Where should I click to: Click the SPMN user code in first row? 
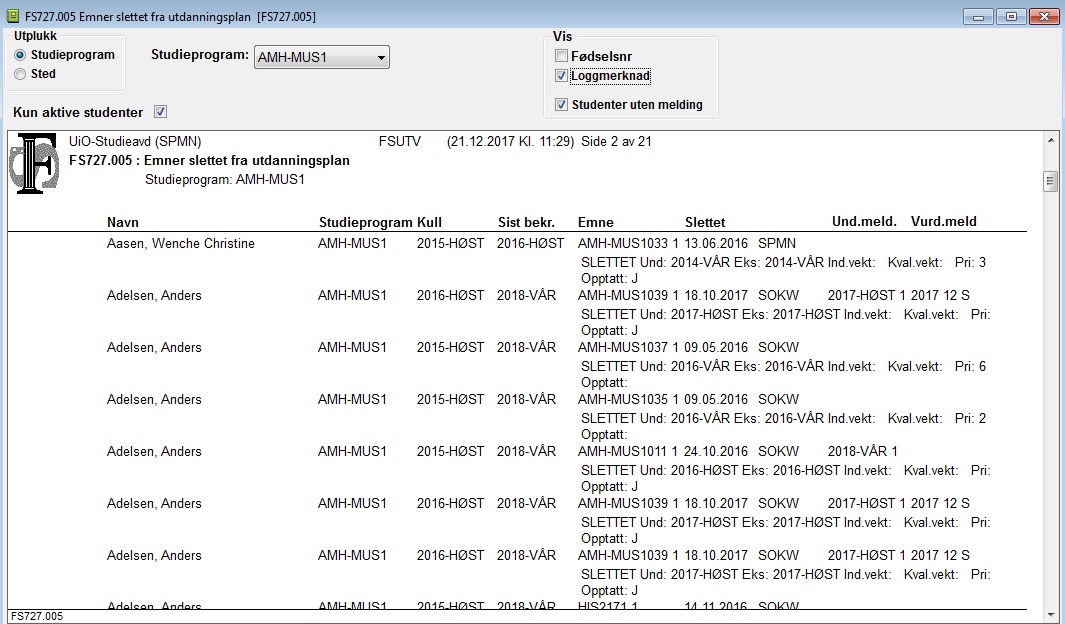pyautogui.click(x=777, y=243)
